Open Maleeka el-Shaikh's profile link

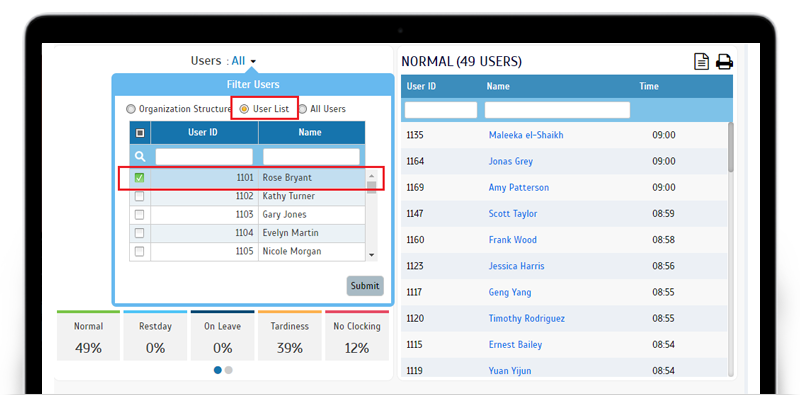tap(526, 135)
